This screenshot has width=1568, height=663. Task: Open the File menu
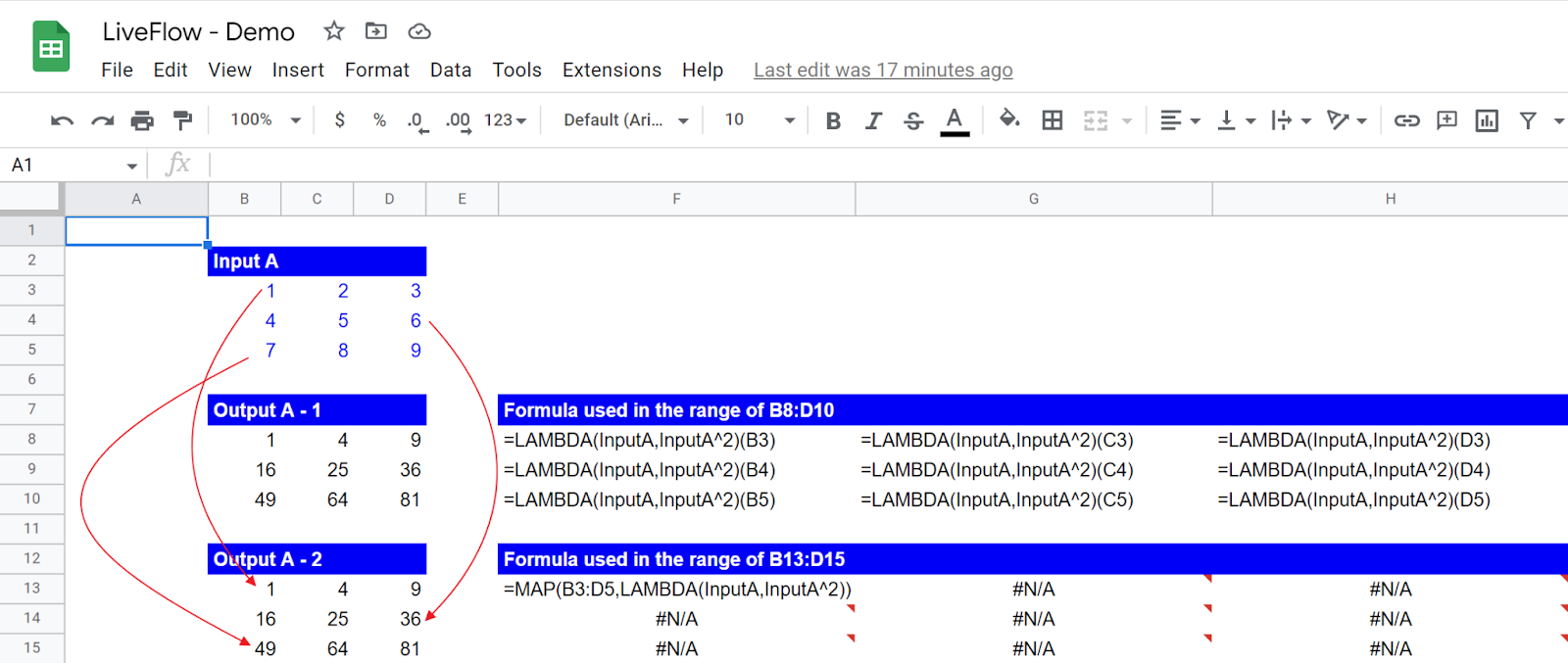tap(117, 70)
